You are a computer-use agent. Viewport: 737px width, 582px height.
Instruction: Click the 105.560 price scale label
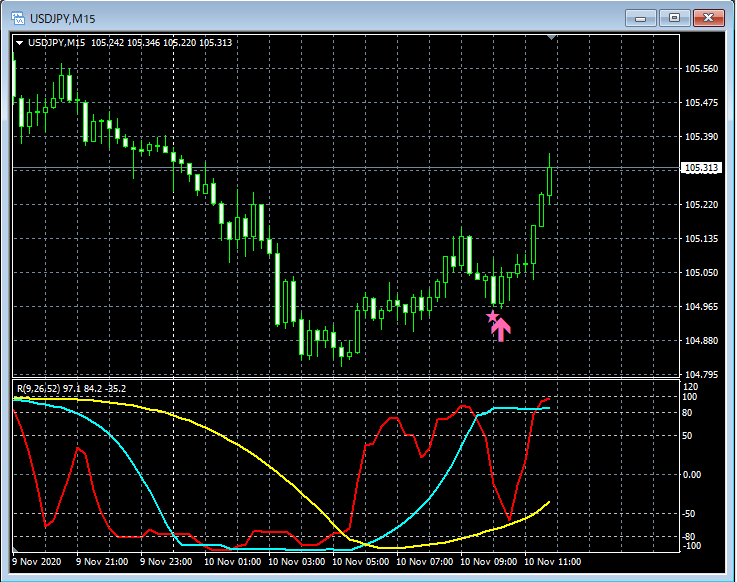pyautogui.click(x=701, y=69)
